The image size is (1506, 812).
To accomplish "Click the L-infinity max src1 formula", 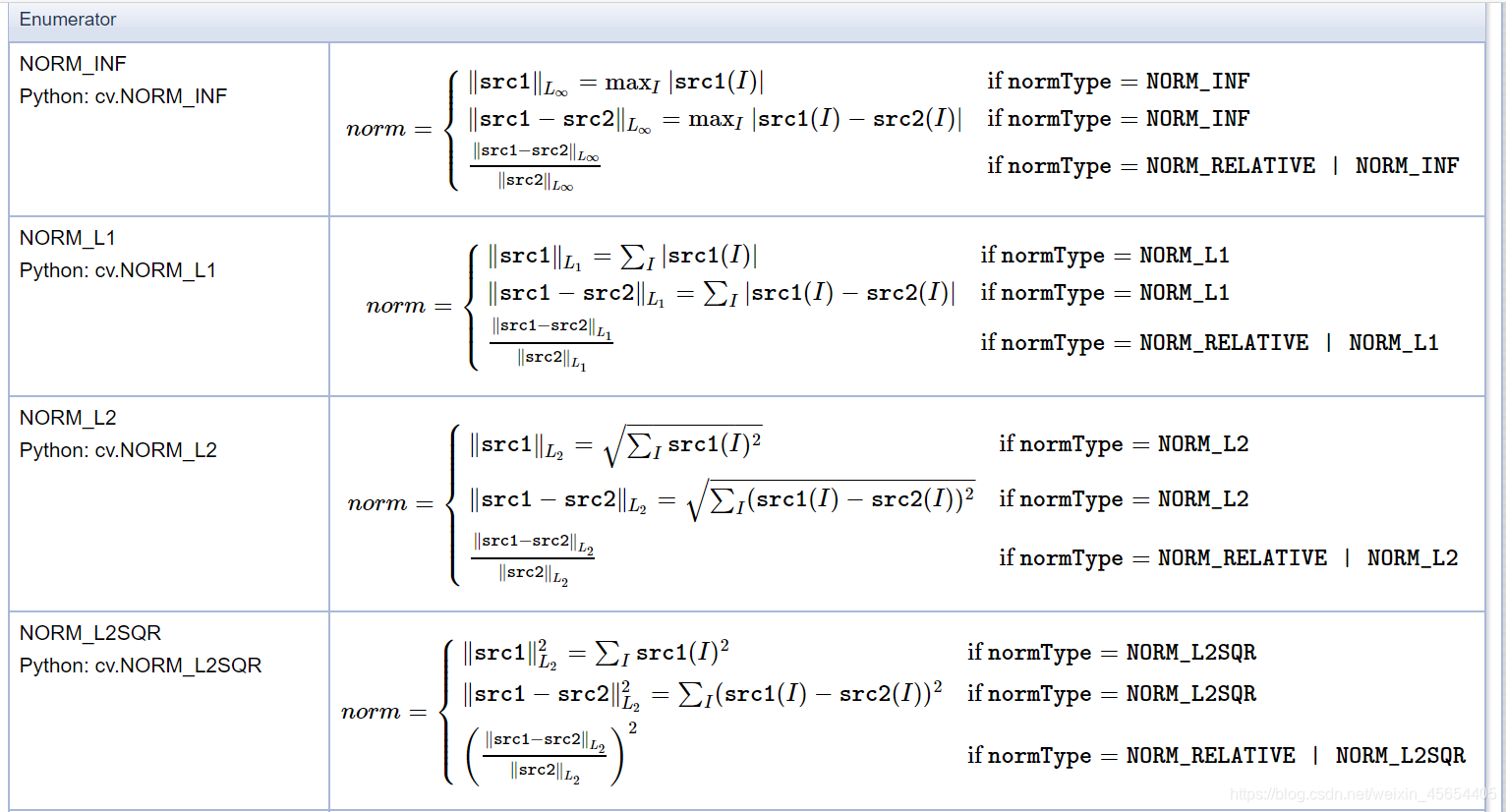I will (x=616, y=83).
